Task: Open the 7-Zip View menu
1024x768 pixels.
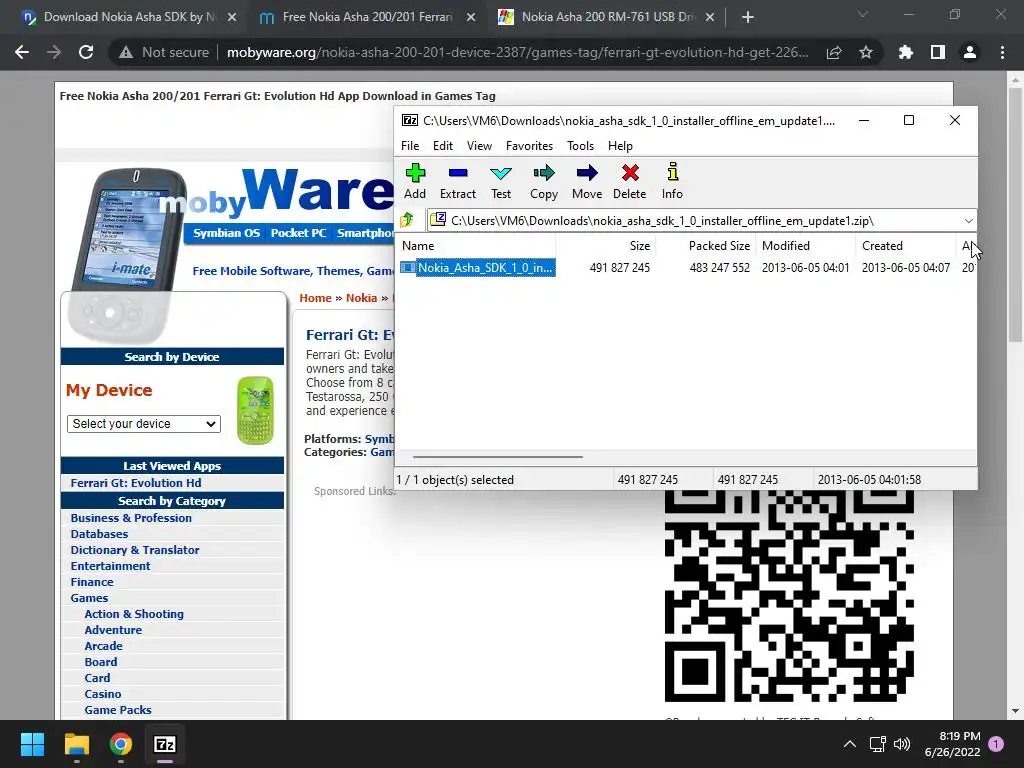Action: point(479,146)
